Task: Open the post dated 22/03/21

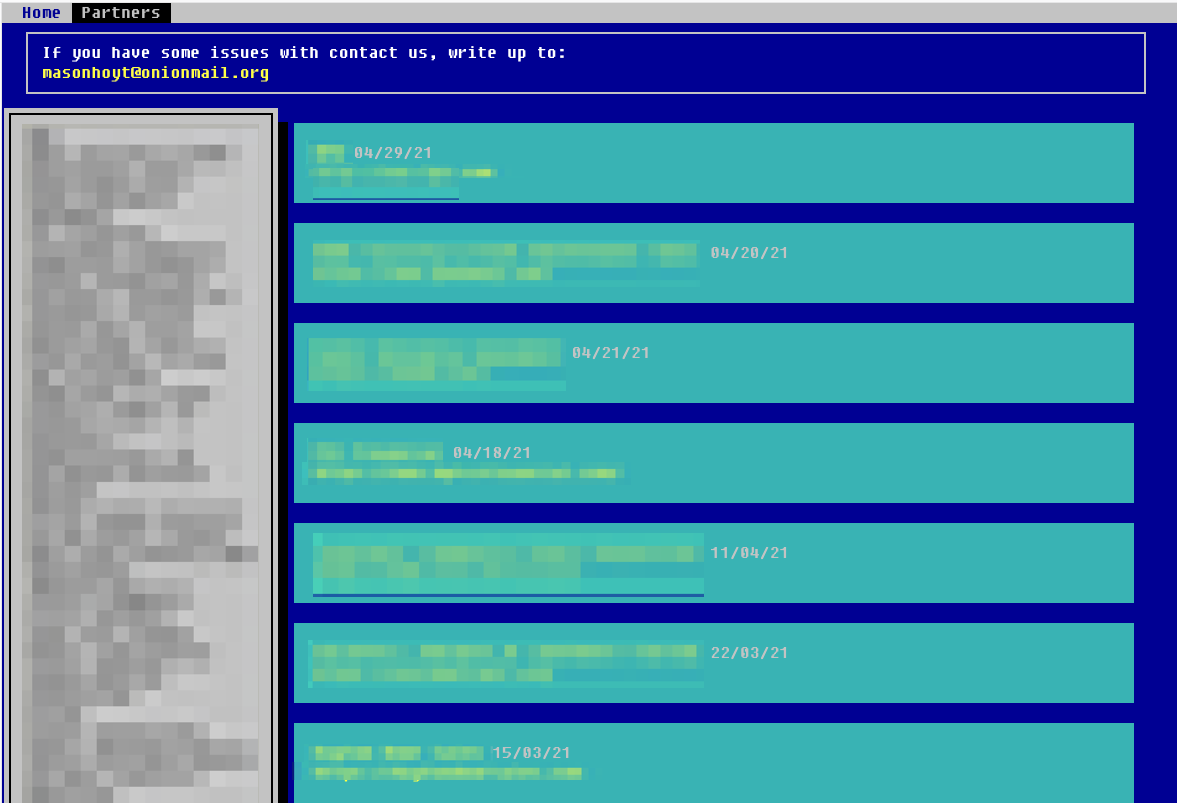Action: click(713, 662)
